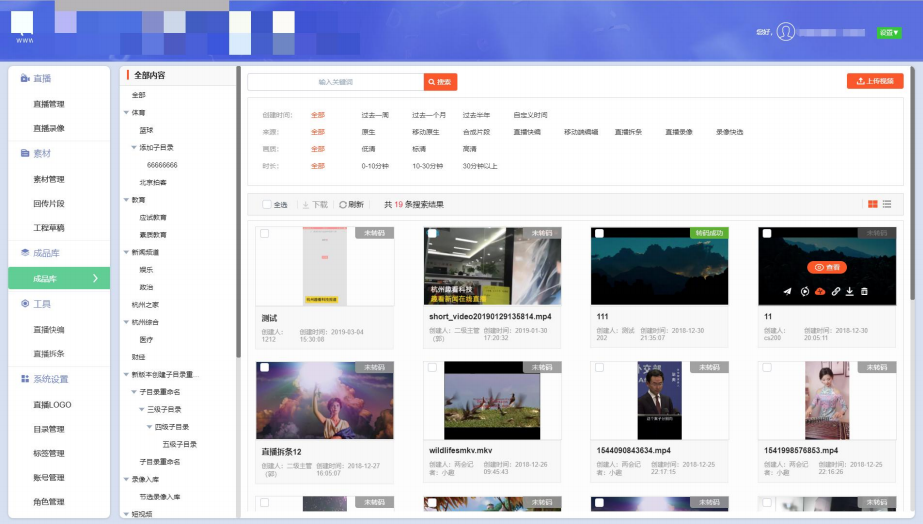Collapse the 教育 tree node arrow
The image size is (923, 524).
[127, 200]
